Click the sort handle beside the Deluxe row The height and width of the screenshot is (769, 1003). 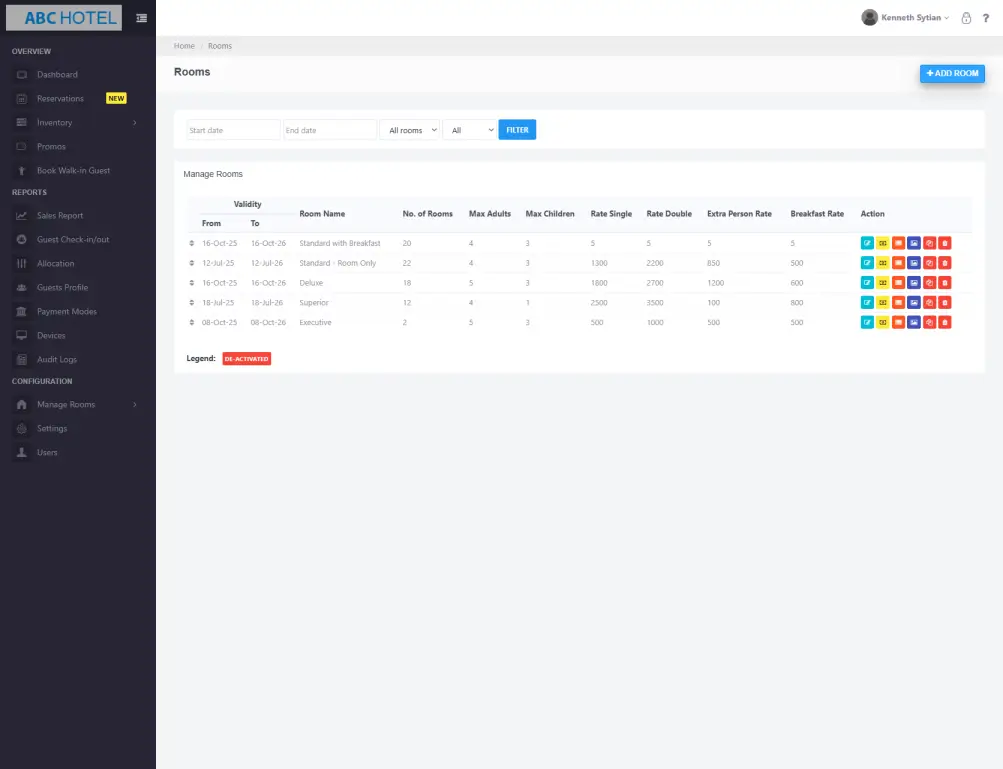(191, 283)
